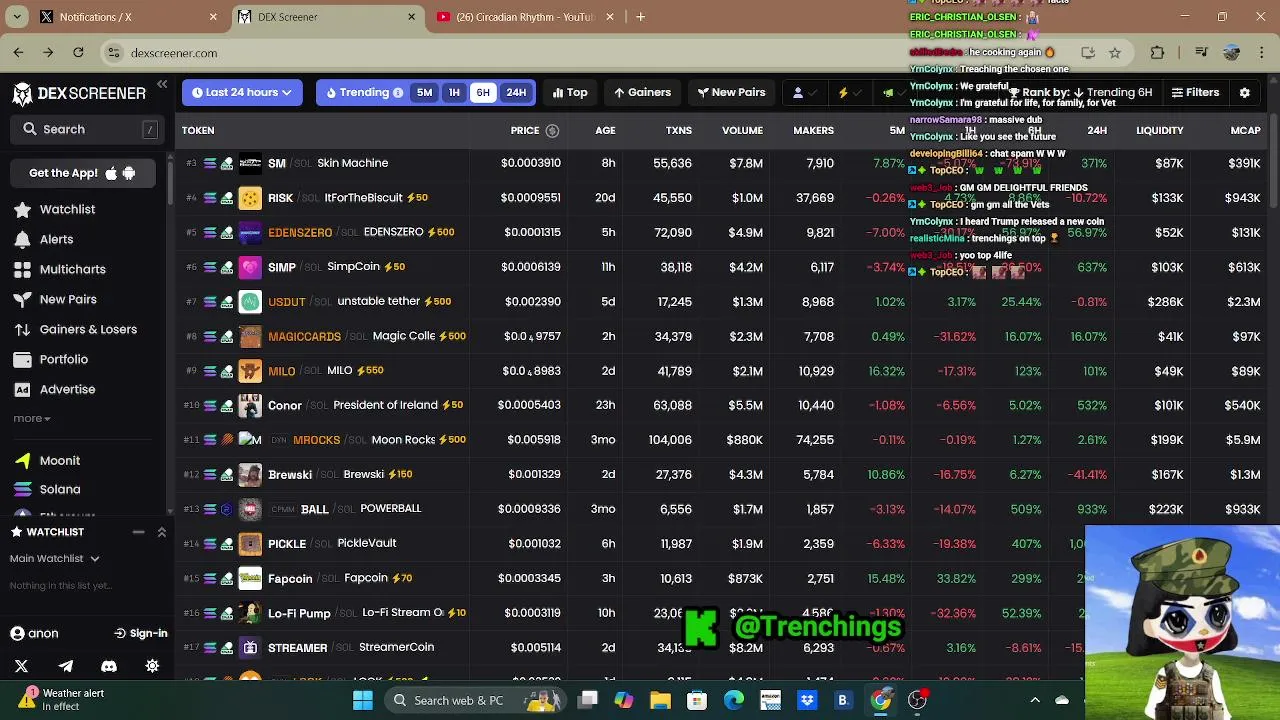Show hidden tray icons chevron on taskbar
Screen dimensions: 1280x720
pos(1035,700)
